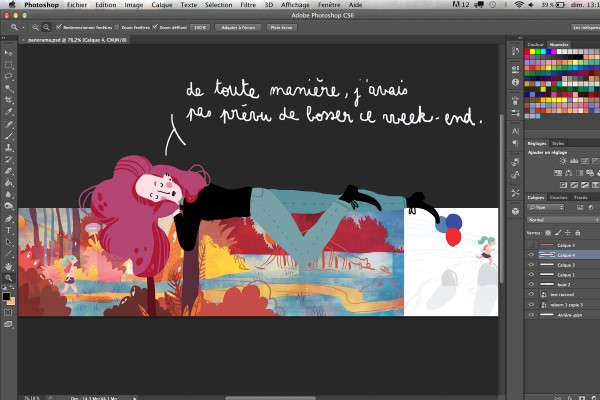Click the Zoom In magnifier option
Viewport: 600px width, 400px height.
pyautogui.click(x=36, y=27)
